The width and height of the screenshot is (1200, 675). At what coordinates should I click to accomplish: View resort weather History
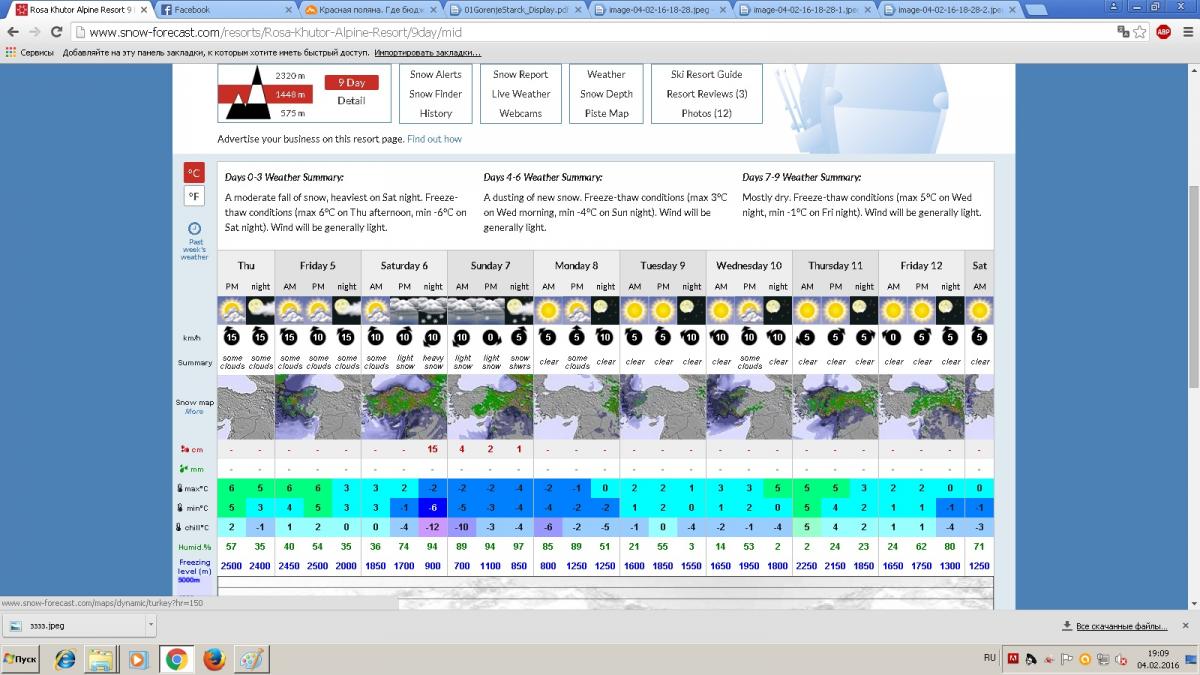436,113
